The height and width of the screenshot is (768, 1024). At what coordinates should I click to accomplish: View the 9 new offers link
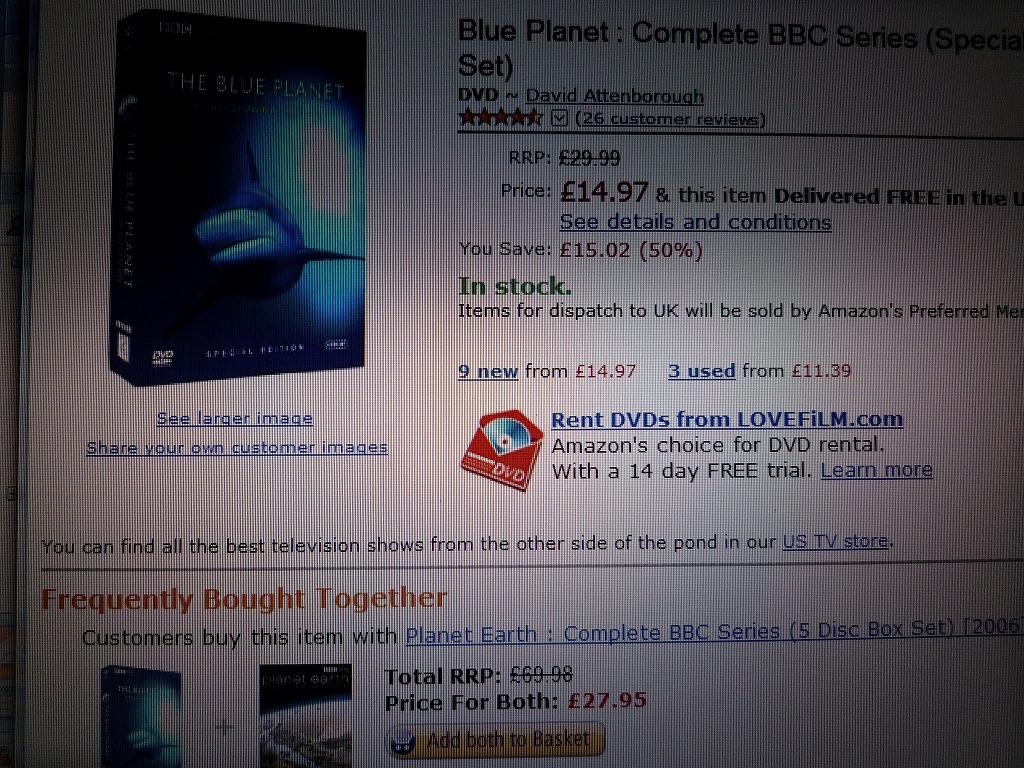click(488, 371)
